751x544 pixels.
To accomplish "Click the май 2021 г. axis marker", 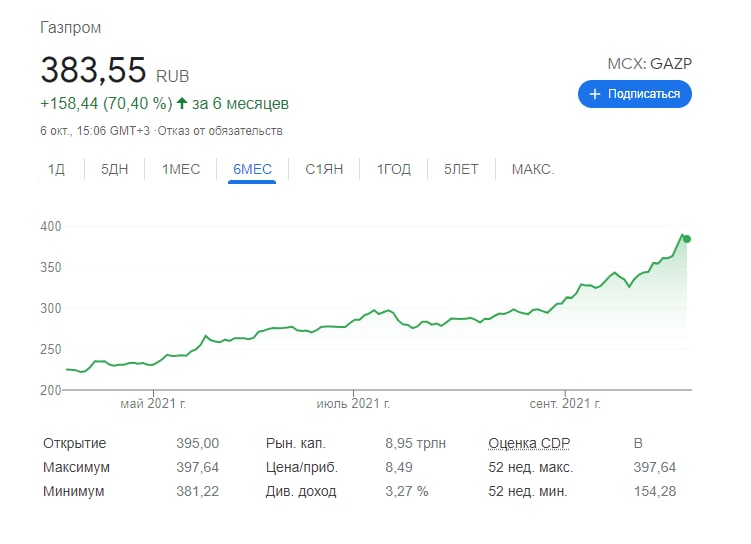I will click(x=153, y=404).
